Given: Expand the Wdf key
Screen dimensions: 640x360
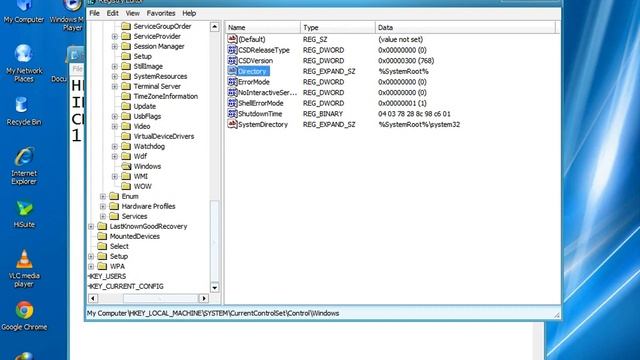Looking at the screenshot, I should tap(115, 157).
